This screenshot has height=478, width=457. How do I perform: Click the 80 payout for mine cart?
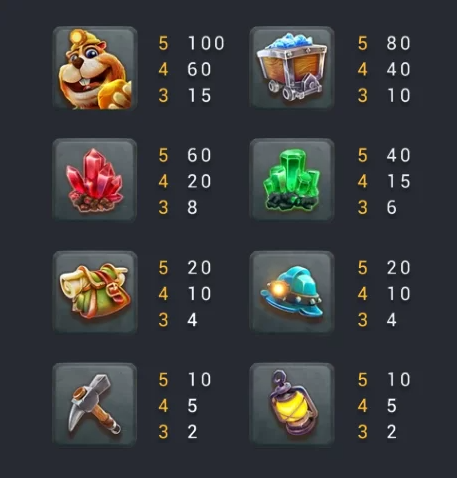398,43
